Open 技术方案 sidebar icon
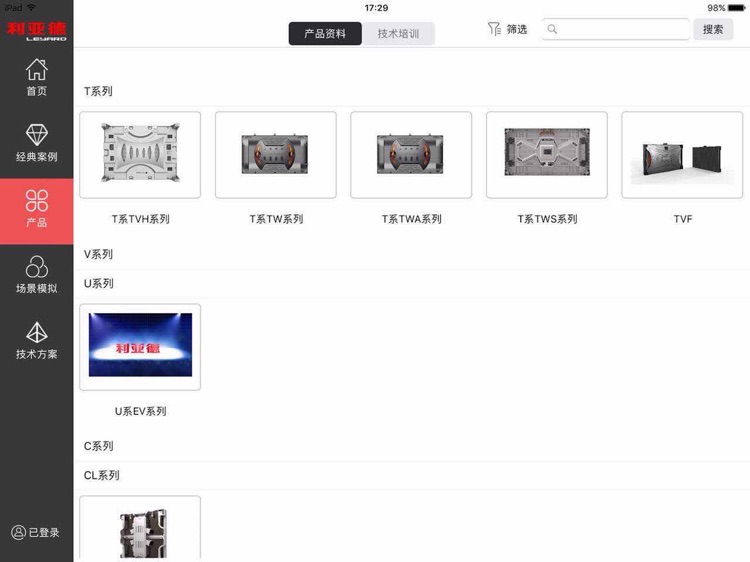 [x=36, y=332]
